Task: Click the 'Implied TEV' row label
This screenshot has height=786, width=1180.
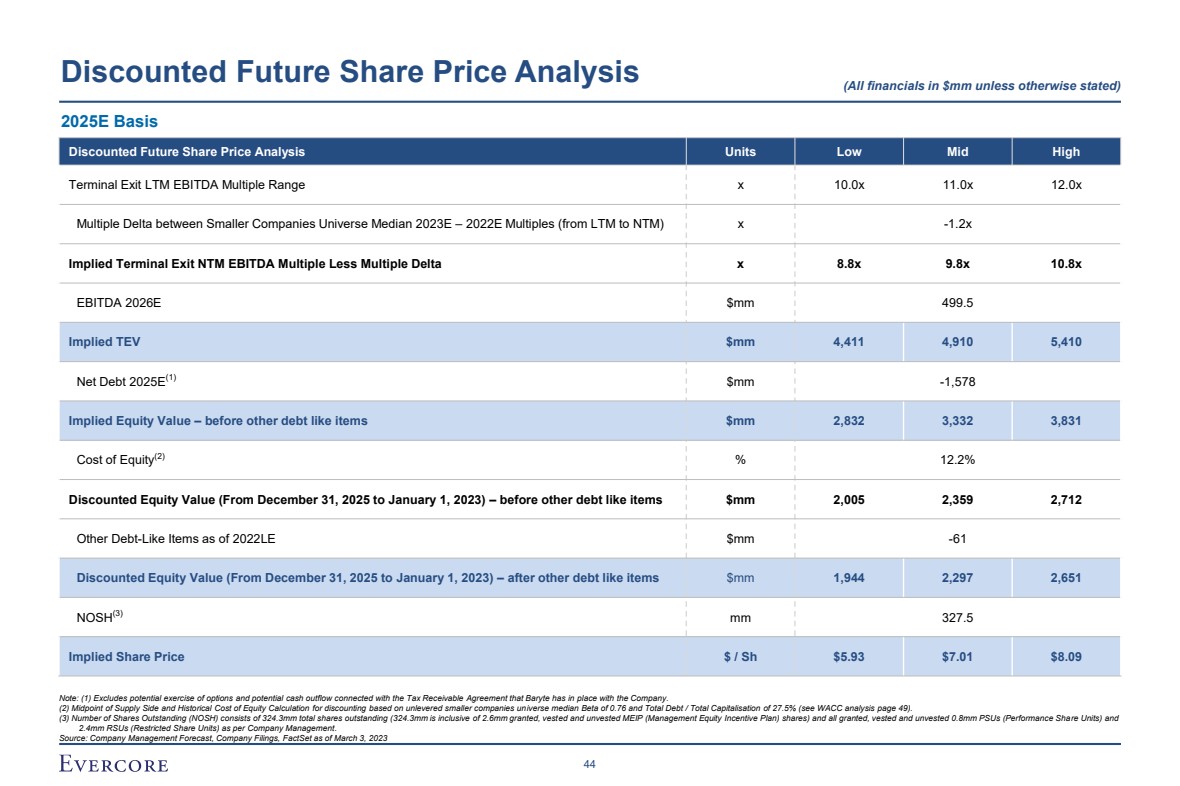Action: pos(104,342)
